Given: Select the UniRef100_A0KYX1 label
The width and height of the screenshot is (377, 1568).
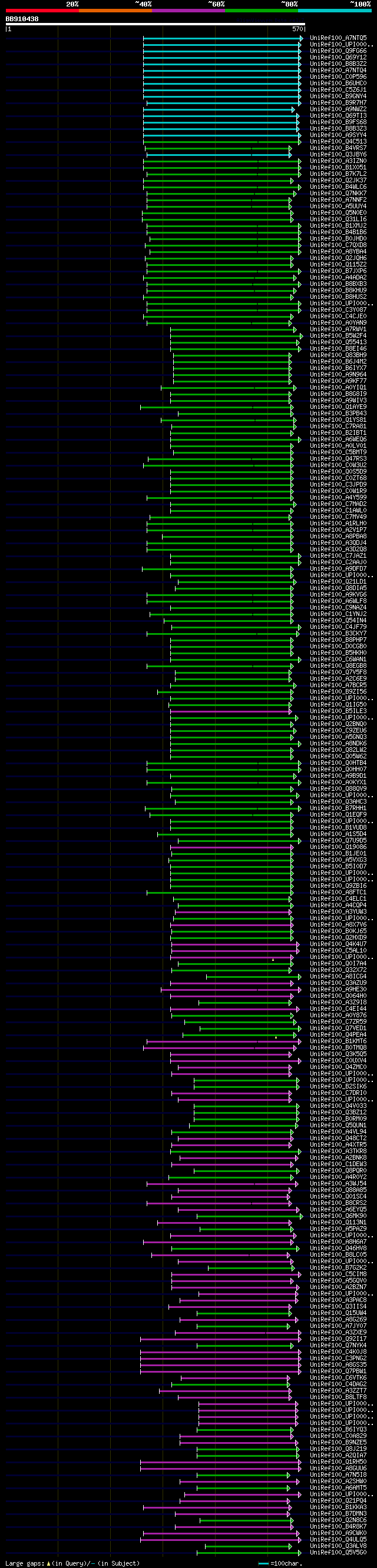Looking at the screenshot, I should 338,783.
